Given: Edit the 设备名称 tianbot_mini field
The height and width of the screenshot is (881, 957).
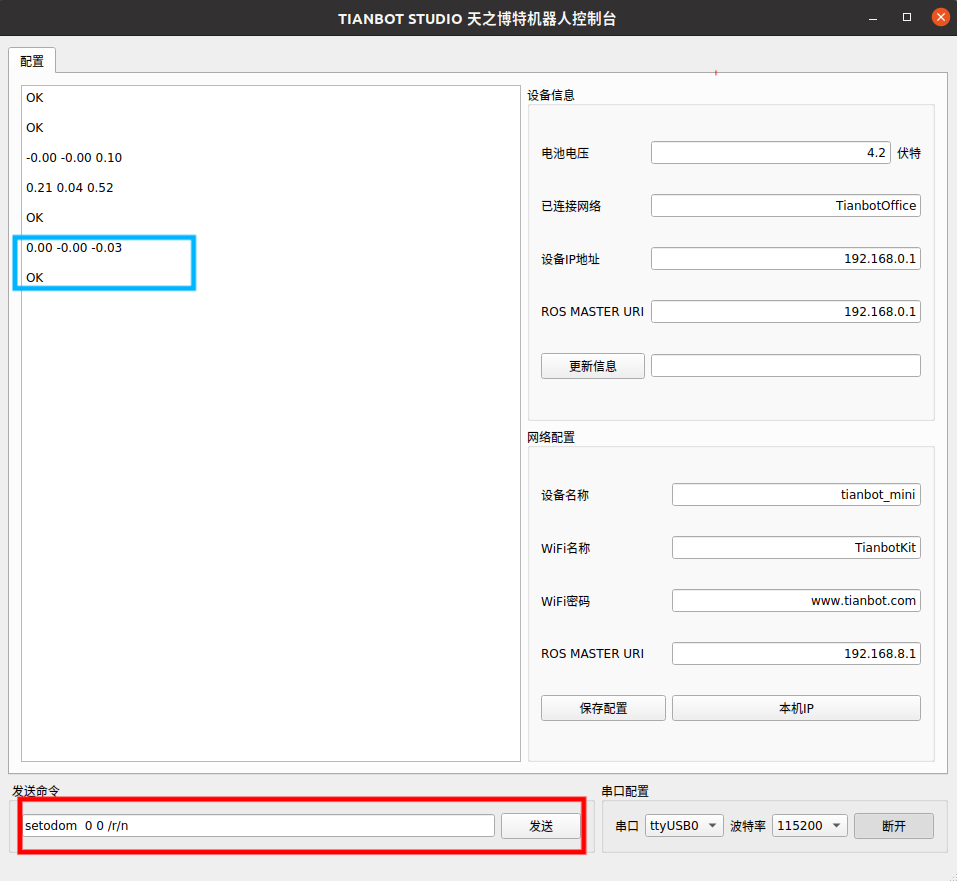Looking at the screenshot, I should pos(795,495).
